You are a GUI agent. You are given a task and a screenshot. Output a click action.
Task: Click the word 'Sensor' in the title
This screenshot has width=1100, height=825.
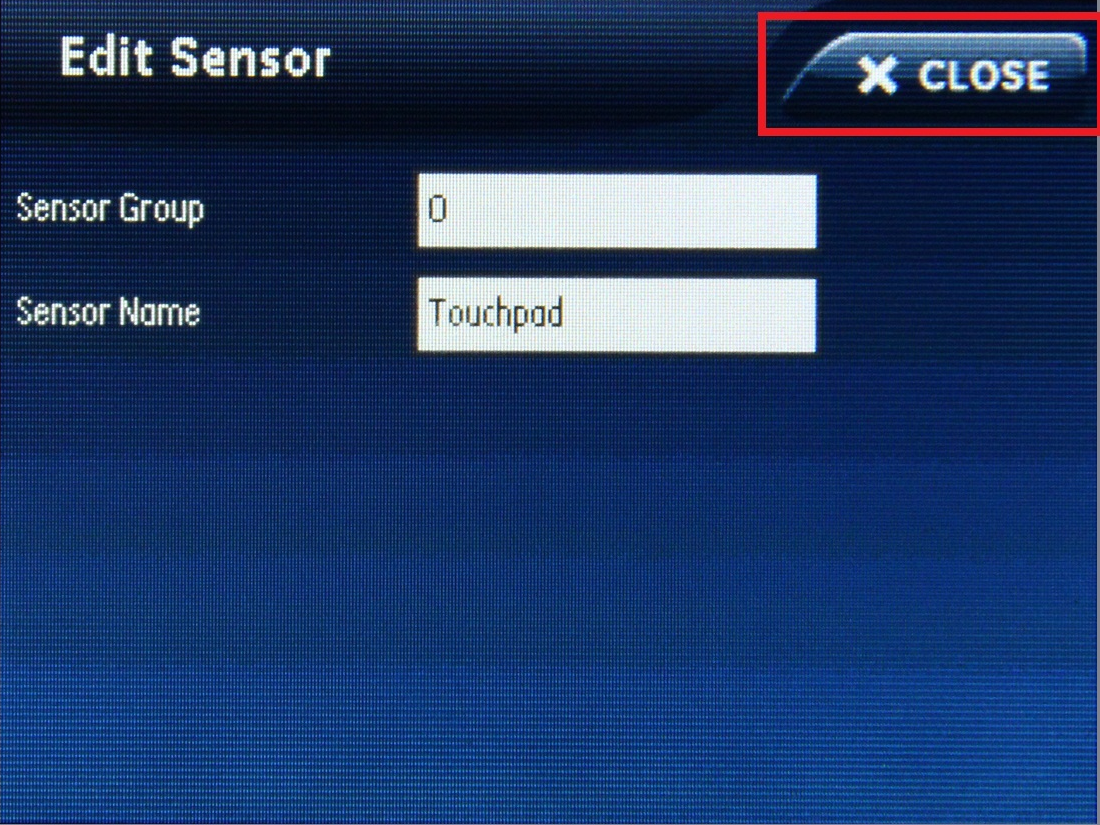[x=250, y=59]
